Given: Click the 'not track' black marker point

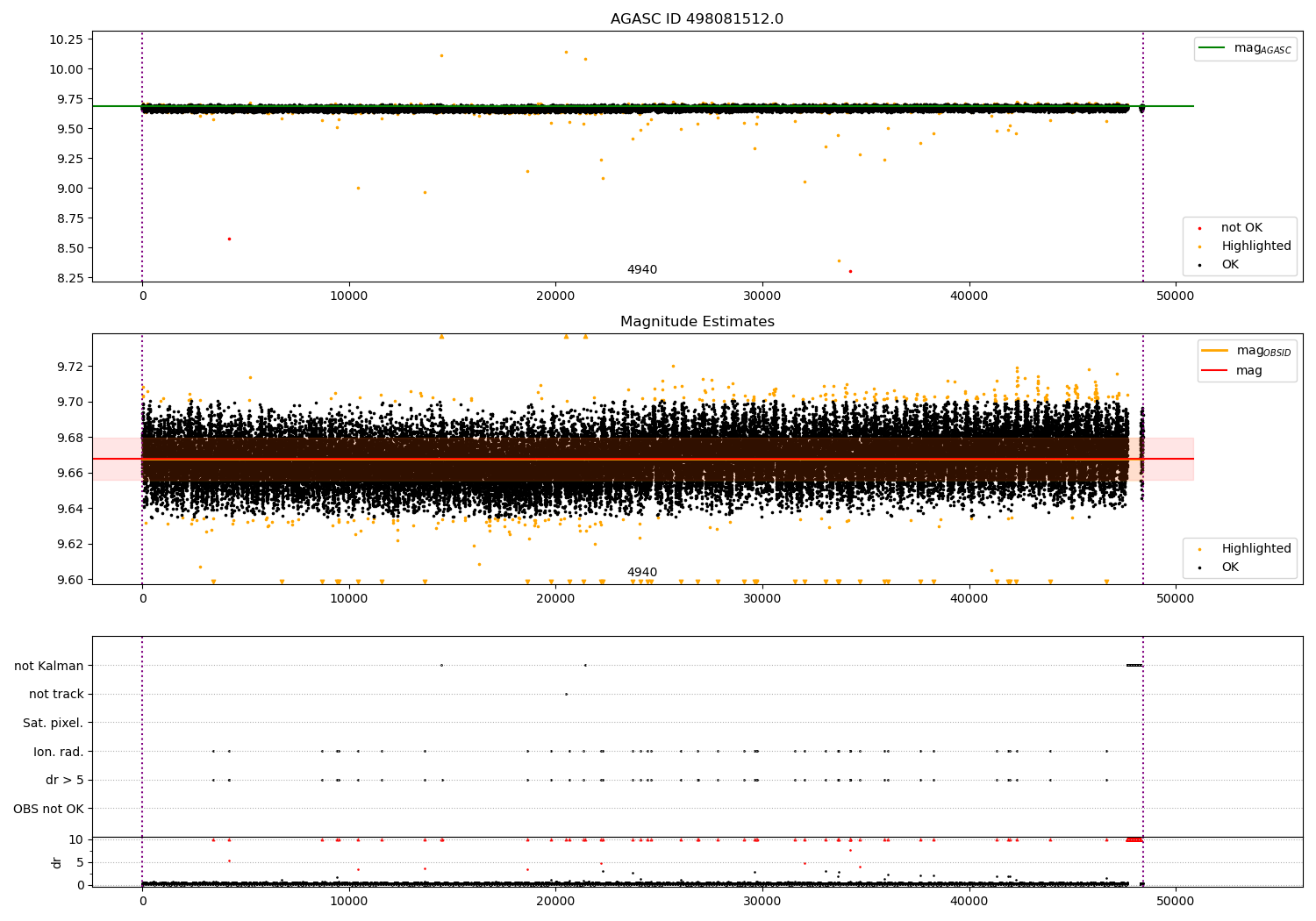Looking at the screenshot, I should [566, 694].
